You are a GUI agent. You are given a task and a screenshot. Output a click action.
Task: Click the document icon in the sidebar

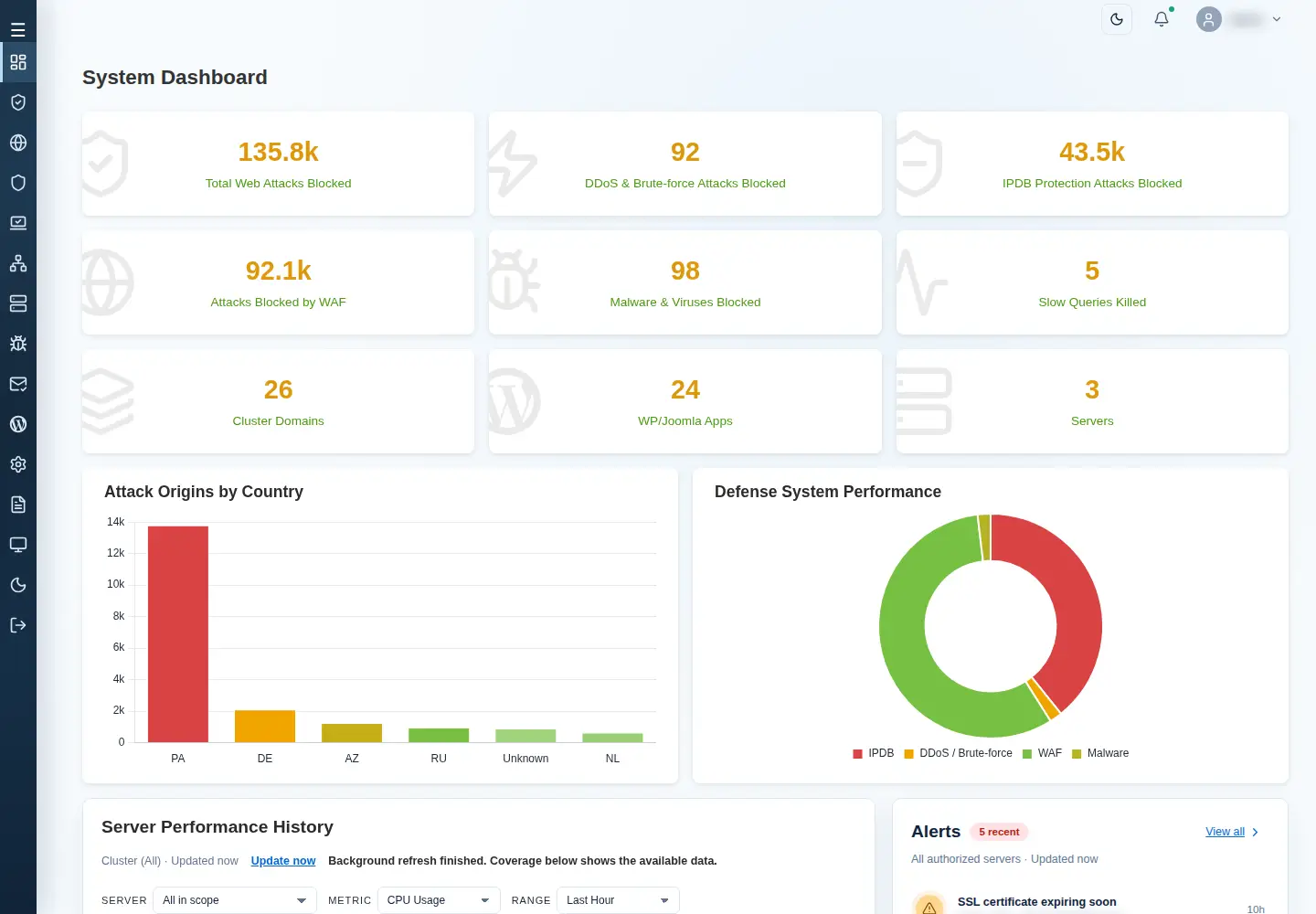pyautogui.click(x=18, y=505)
